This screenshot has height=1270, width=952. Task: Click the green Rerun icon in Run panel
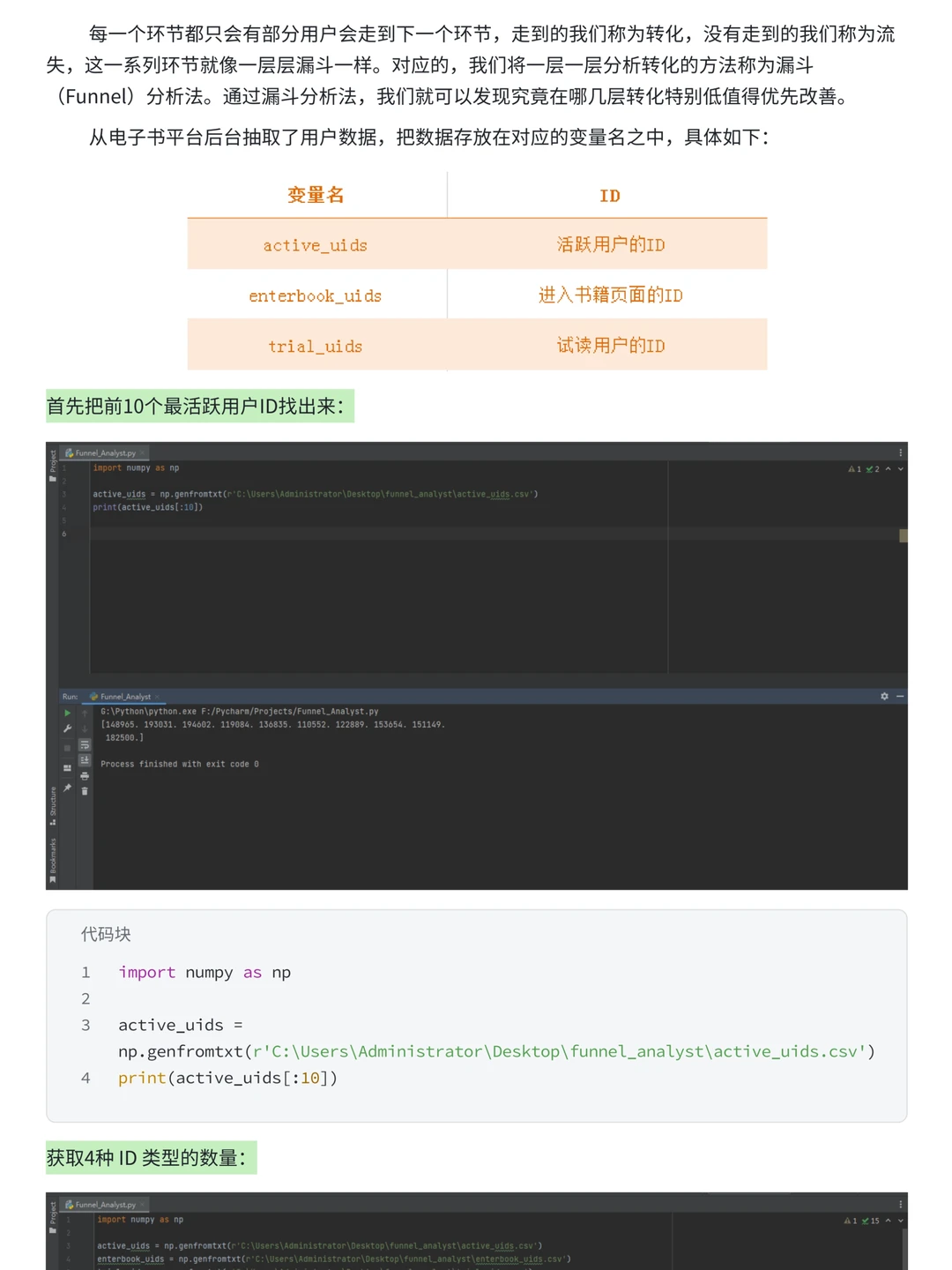pyautogui.click(x=67, y=713)
